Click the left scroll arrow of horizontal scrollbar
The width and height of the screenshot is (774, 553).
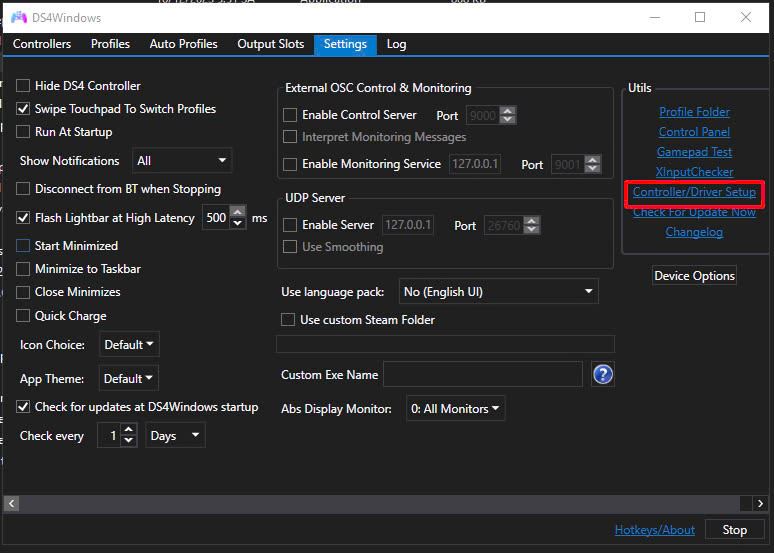pos(11,504)
